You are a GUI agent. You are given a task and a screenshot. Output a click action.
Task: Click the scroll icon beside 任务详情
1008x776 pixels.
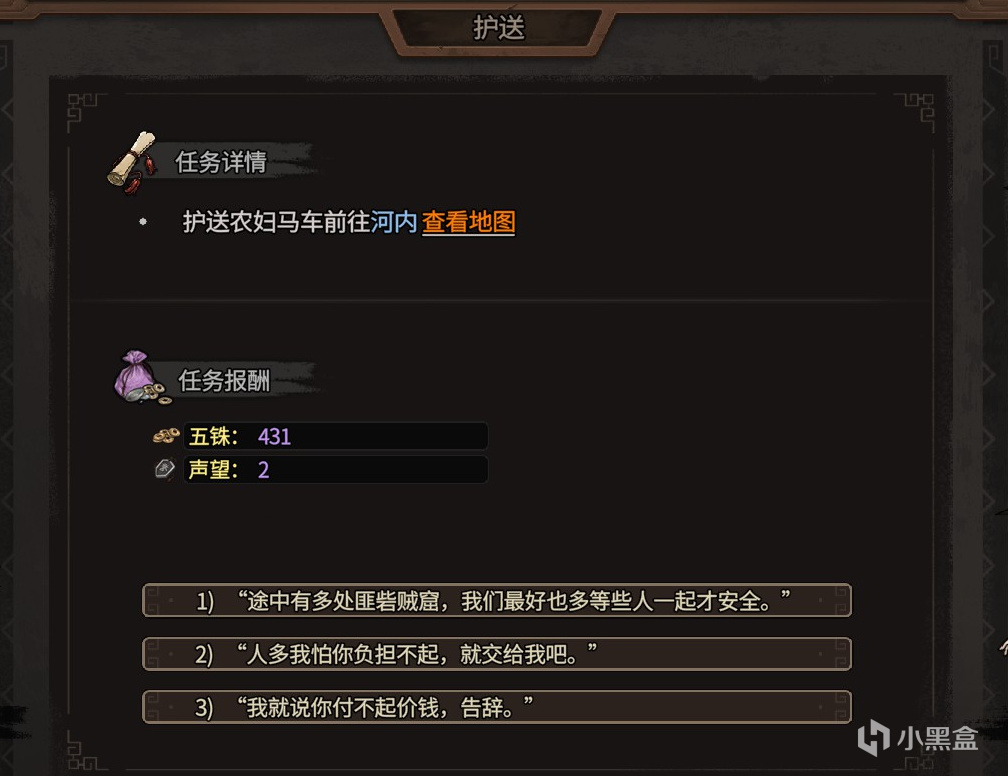click(x=132, y=163)
